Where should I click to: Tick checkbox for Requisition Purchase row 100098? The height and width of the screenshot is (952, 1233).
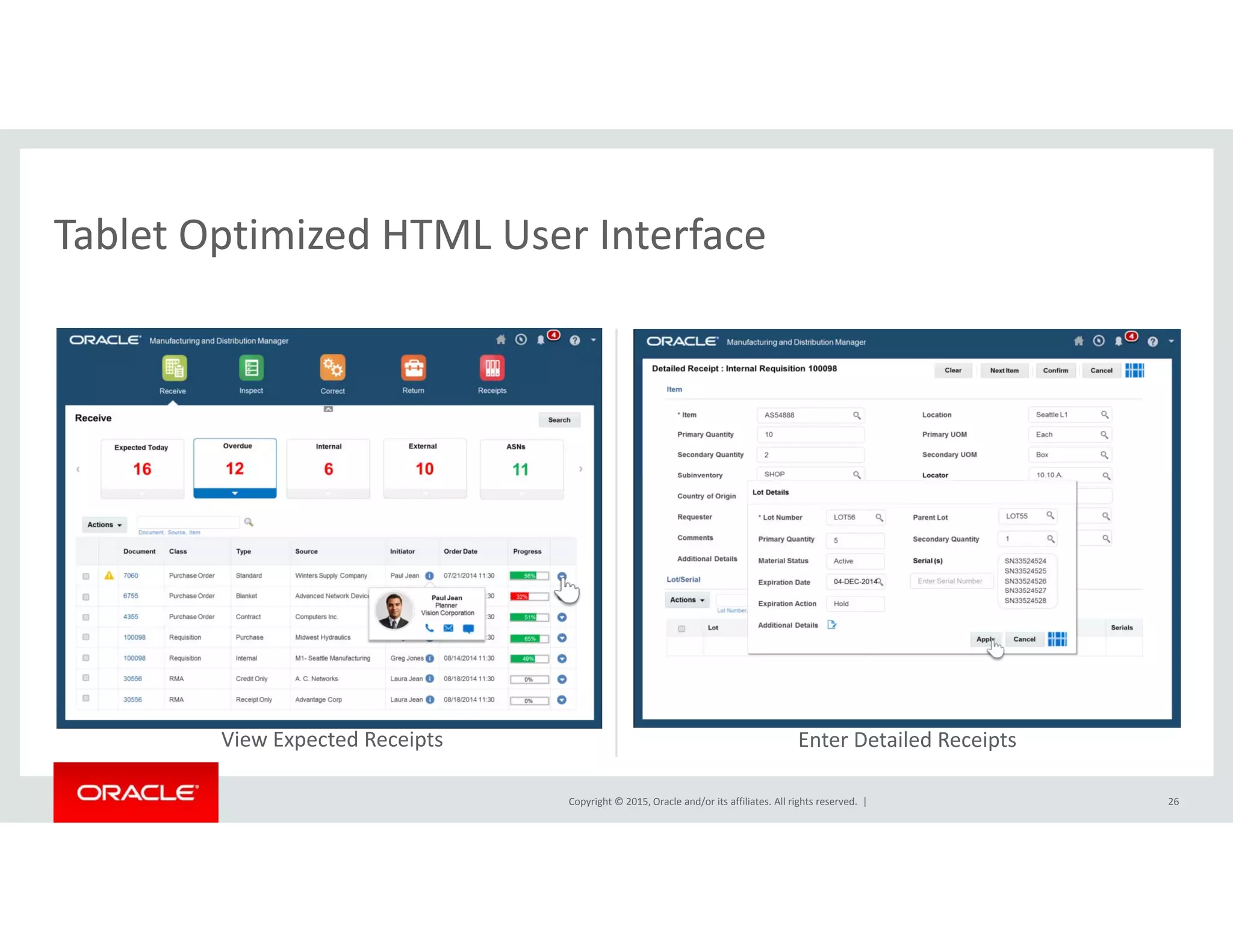86,637
